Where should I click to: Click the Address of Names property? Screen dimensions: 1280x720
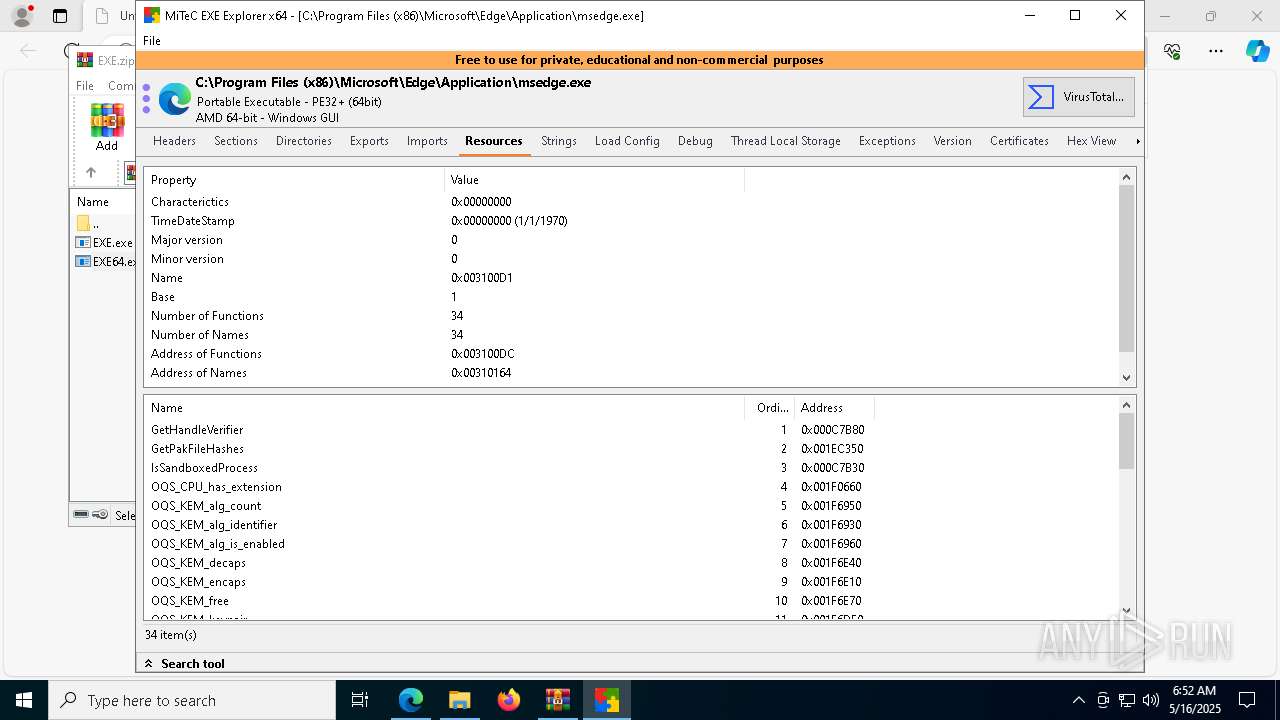click(x=630, y=373)
